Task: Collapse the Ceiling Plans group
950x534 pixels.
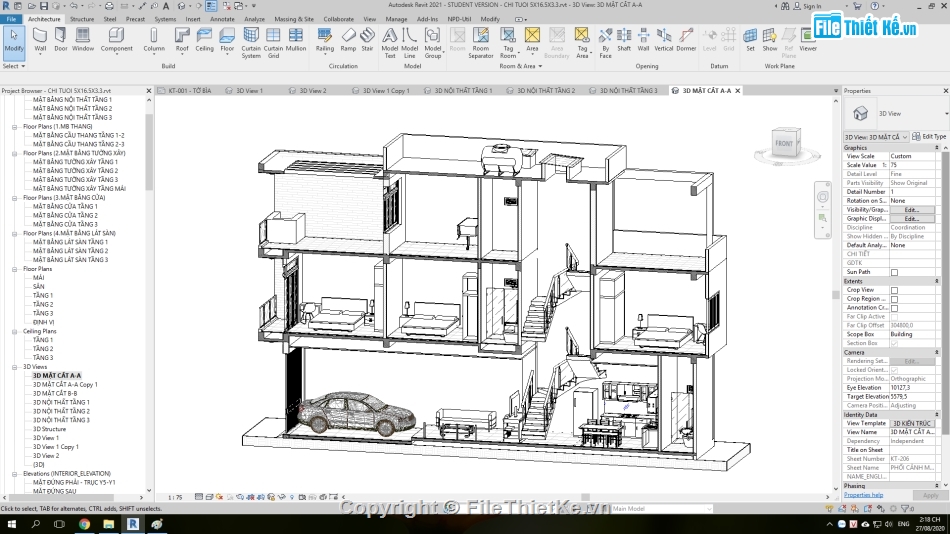Action: [15, 332]
